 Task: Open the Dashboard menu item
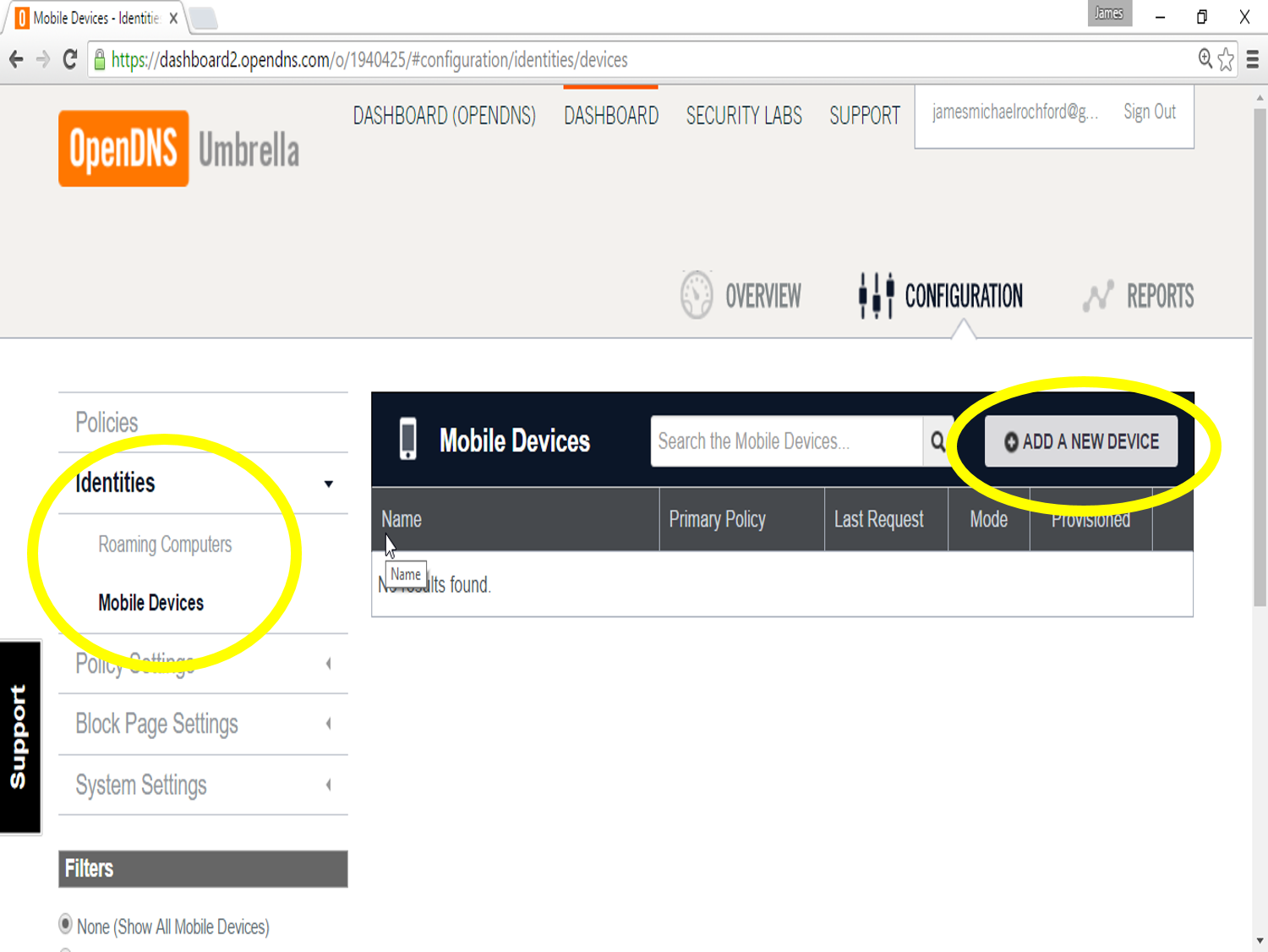pos(611,116)
